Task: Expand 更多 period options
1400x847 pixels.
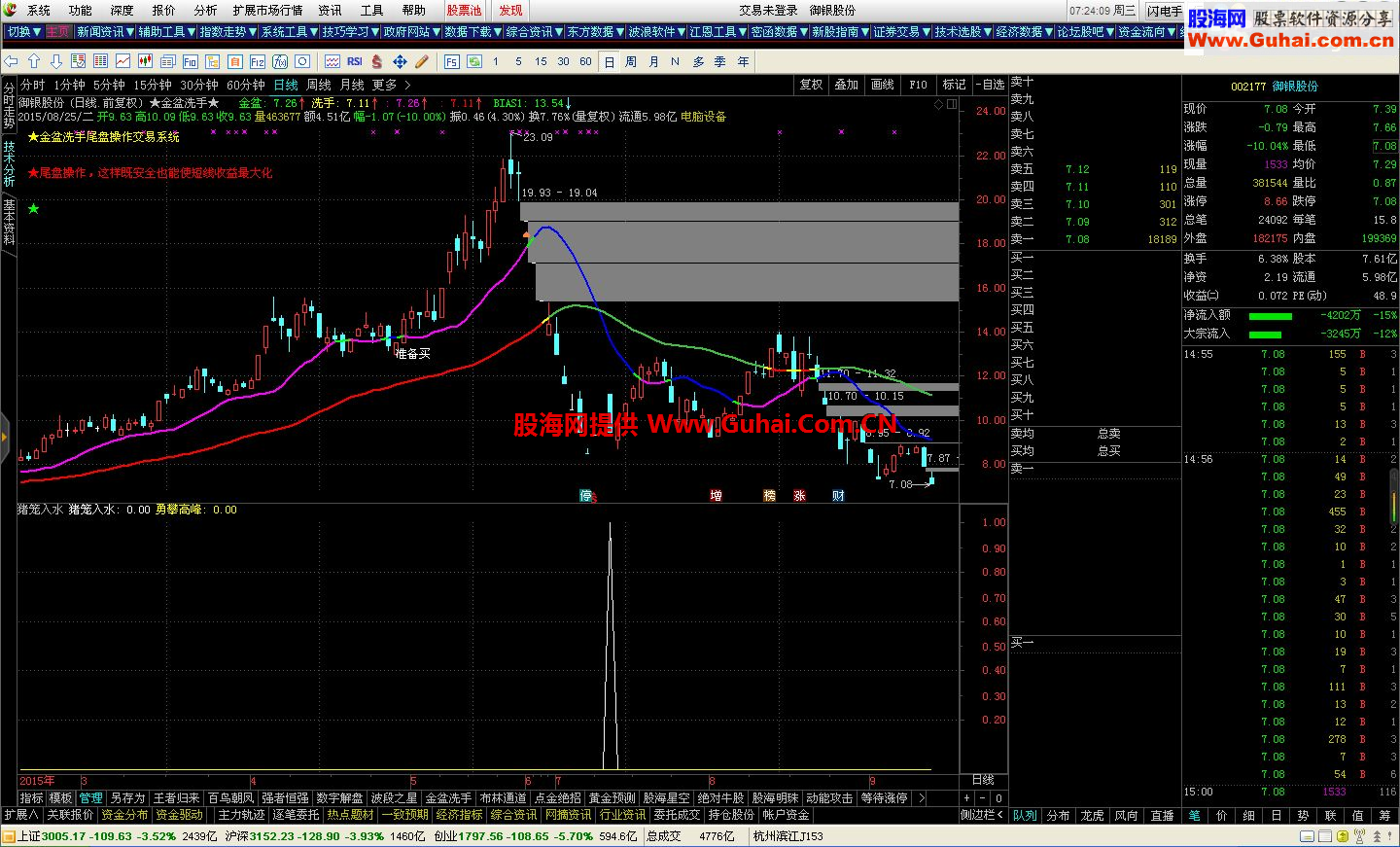Action: (x=391, y=86)
